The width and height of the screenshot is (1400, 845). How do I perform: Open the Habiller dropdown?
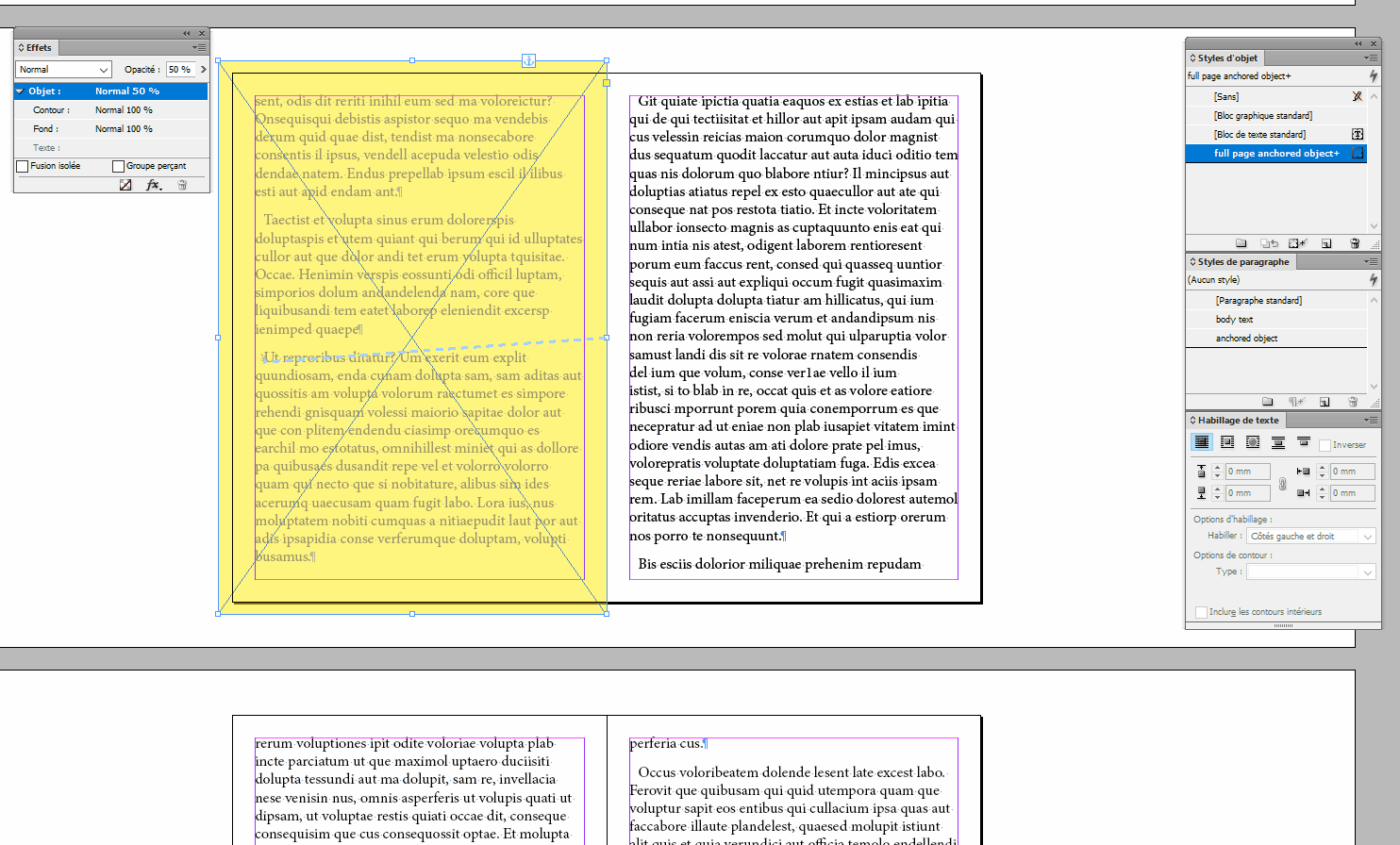point(1310,536)
